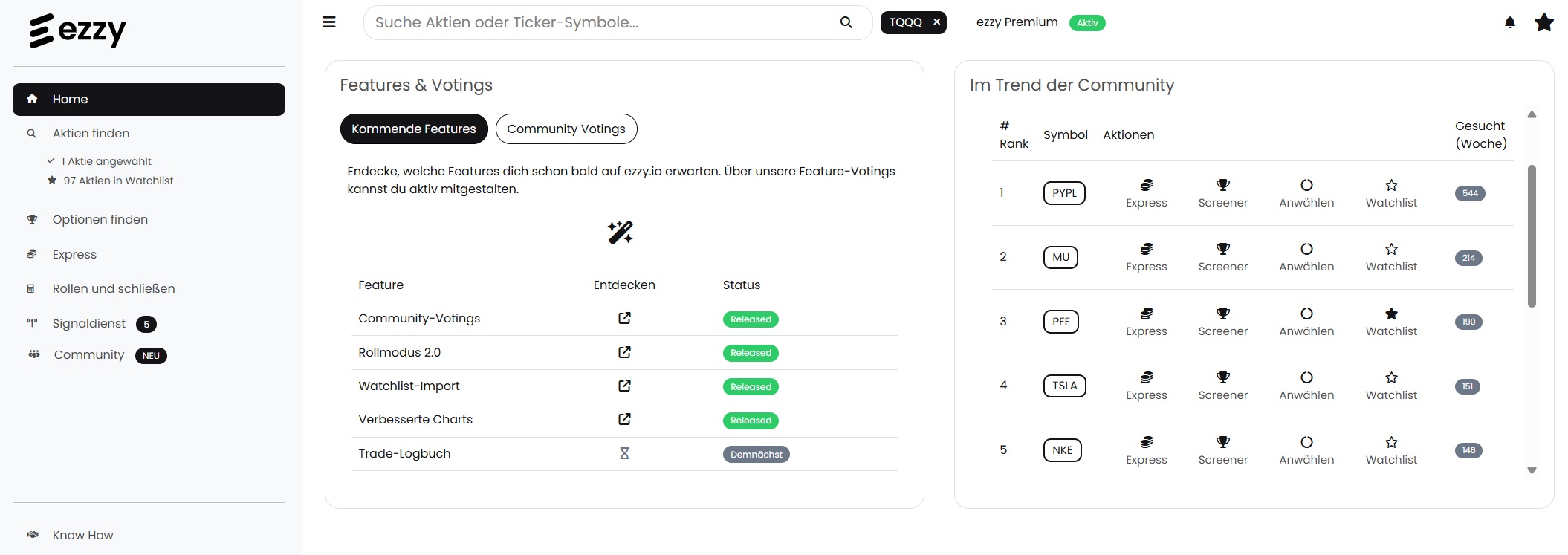Click Express icon for PYPL
Viewport: 1568px width, 555px height.
click(x=1146, y=186)
